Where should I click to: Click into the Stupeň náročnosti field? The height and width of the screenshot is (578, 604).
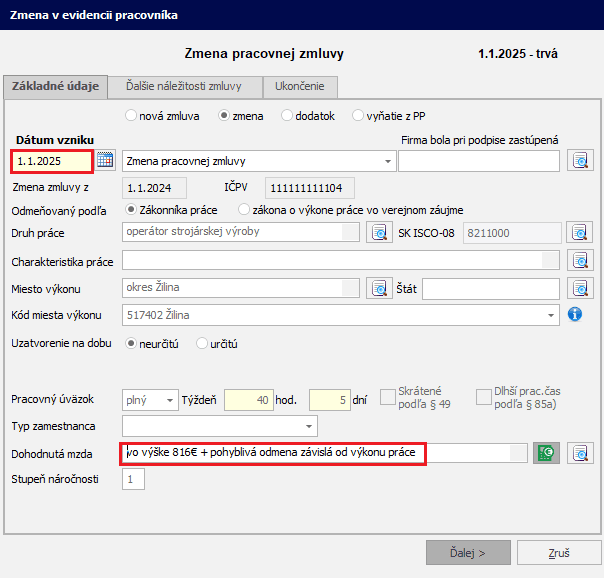coord(133,480)
